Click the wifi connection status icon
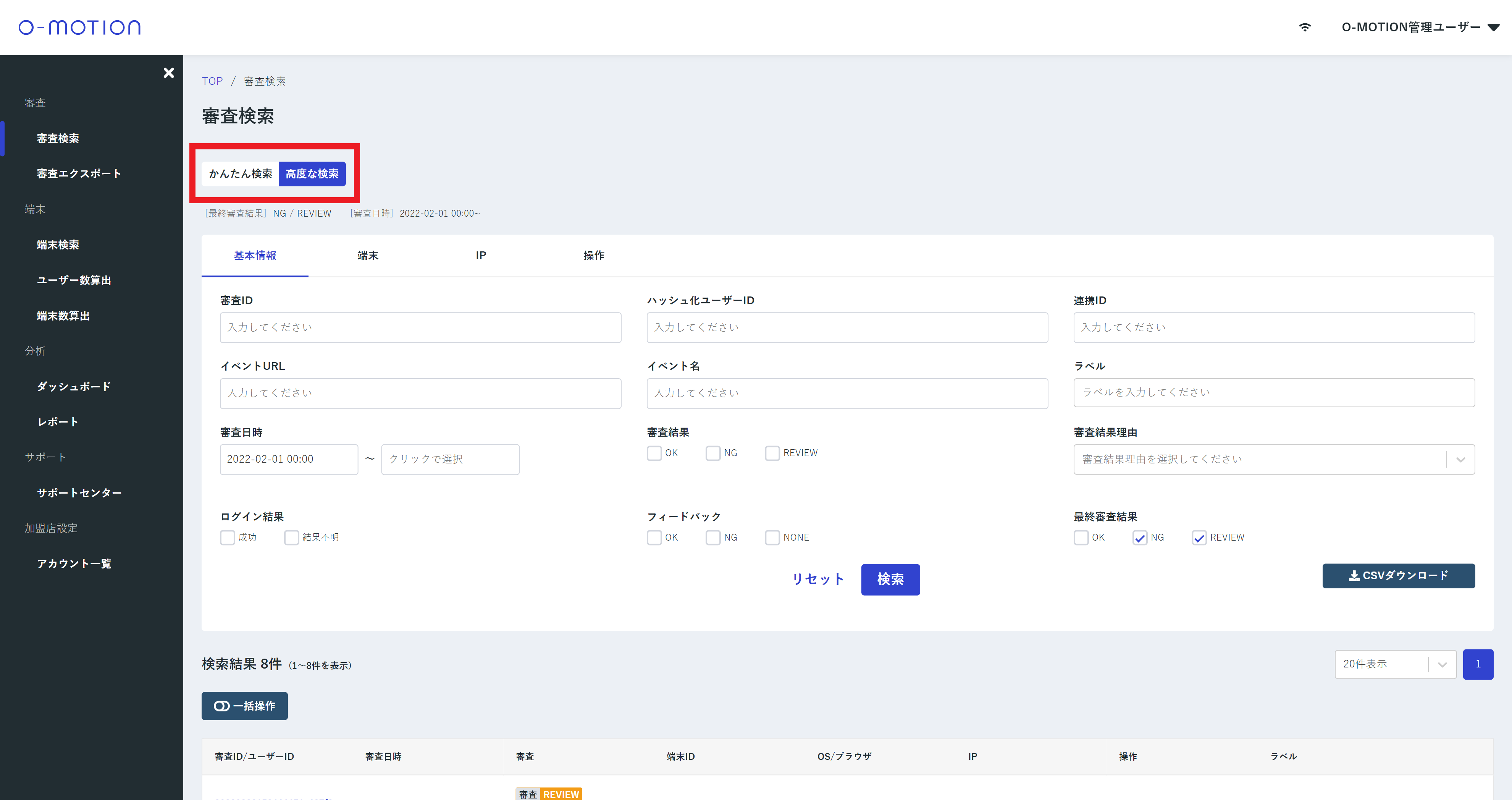The width and height of the screenshot is (1512, 800). [1304, 27]
